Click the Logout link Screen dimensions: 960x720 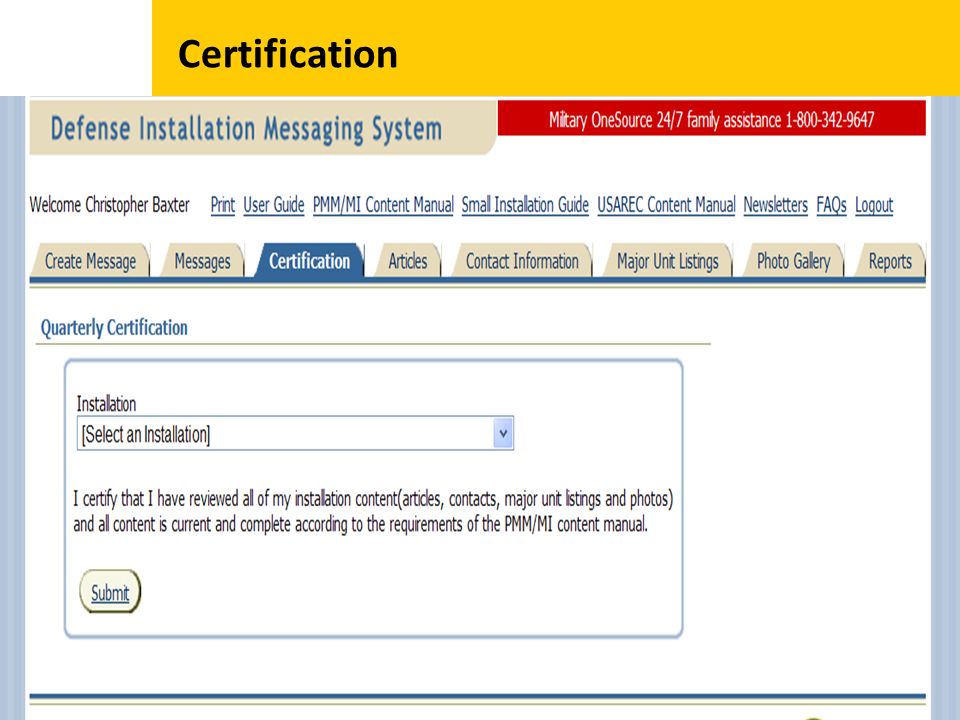[x=874, y=204]
